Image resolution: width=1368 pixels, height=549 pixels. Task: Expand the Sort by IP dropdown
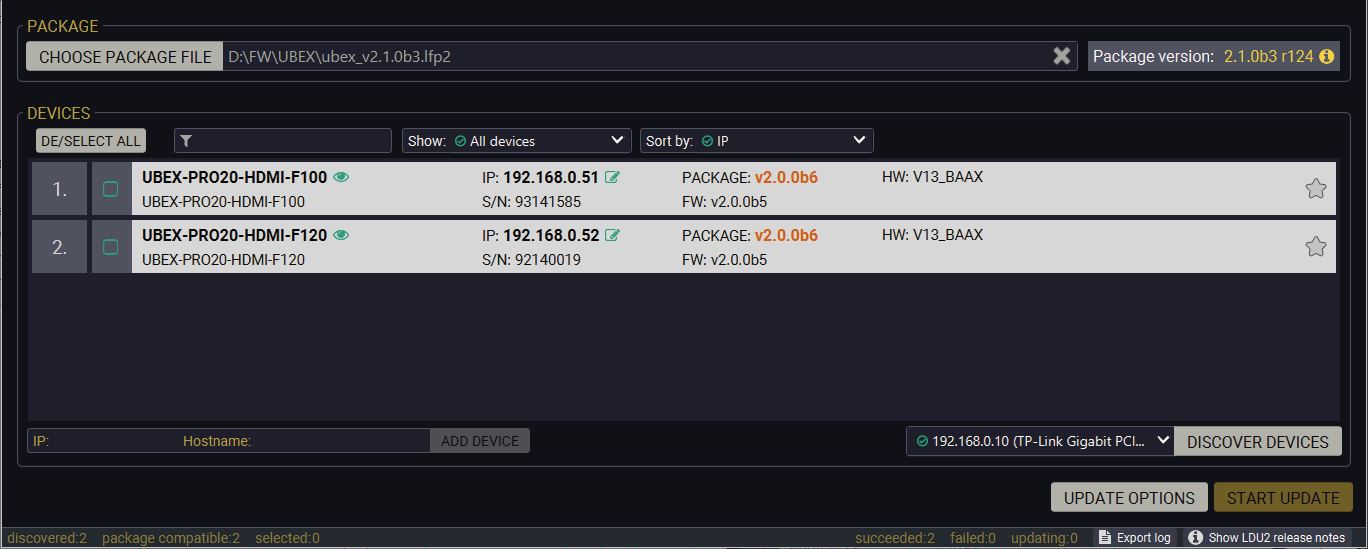[x=757, y=141]
